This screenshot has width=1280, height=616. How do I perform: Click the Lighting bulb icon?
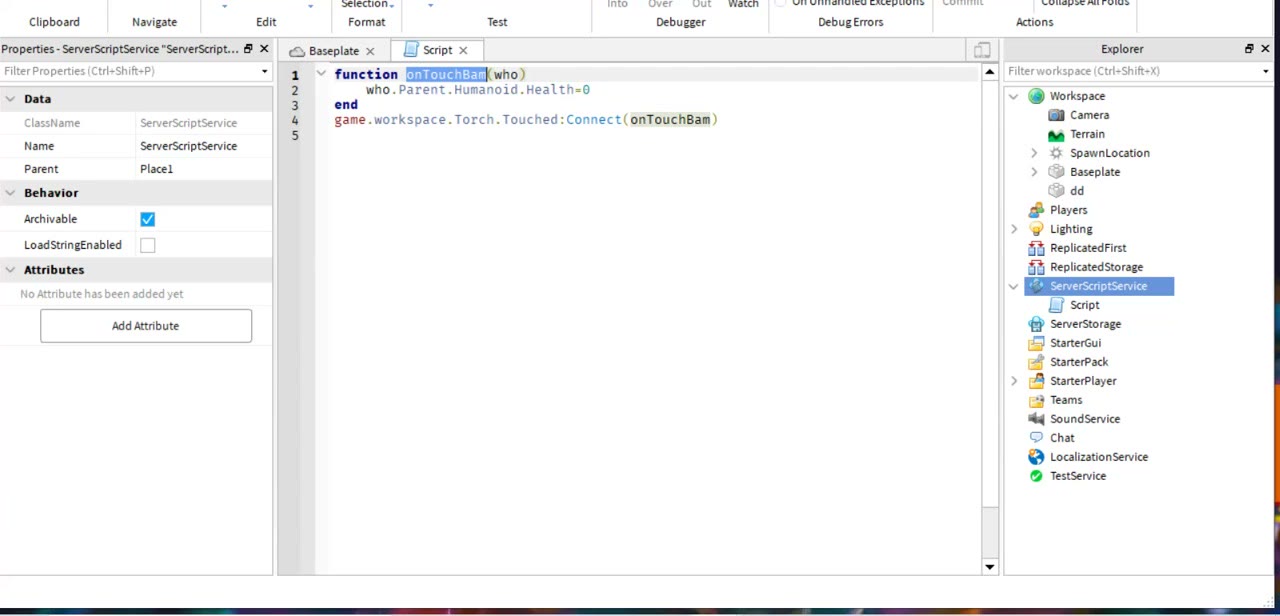[1036, 229]
